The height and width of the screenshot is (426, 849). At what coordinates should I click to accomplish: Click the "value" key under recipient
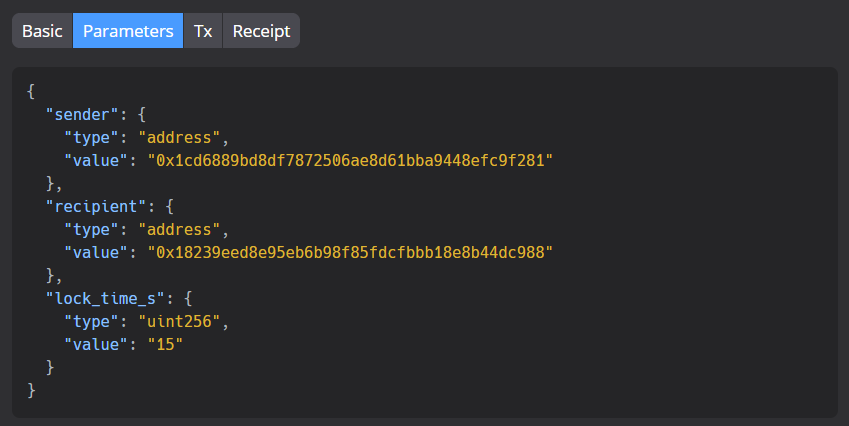point(96,252)
